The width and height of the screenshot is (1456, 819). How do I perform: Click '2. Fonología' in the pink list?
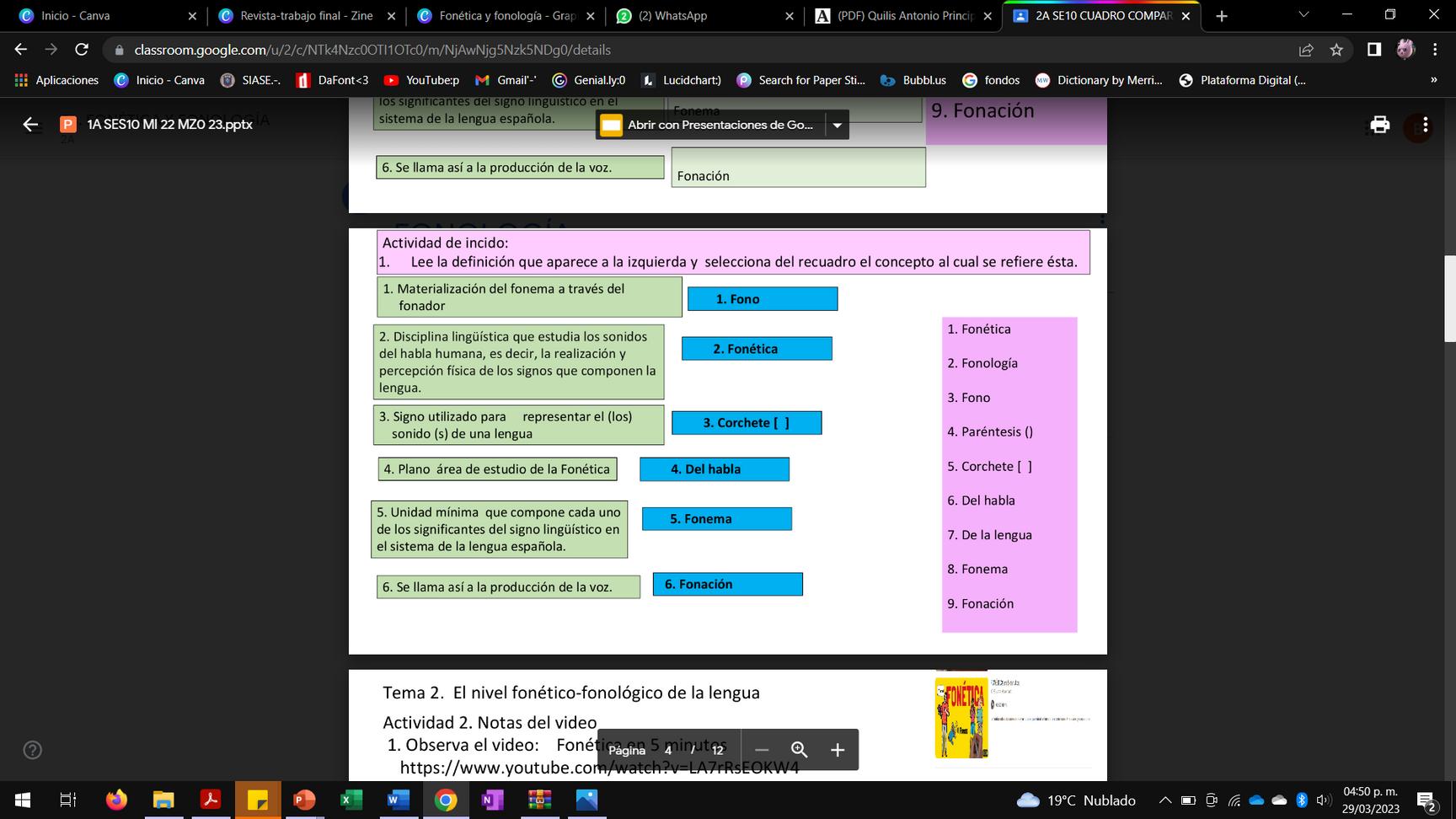[x=982, y=363]
